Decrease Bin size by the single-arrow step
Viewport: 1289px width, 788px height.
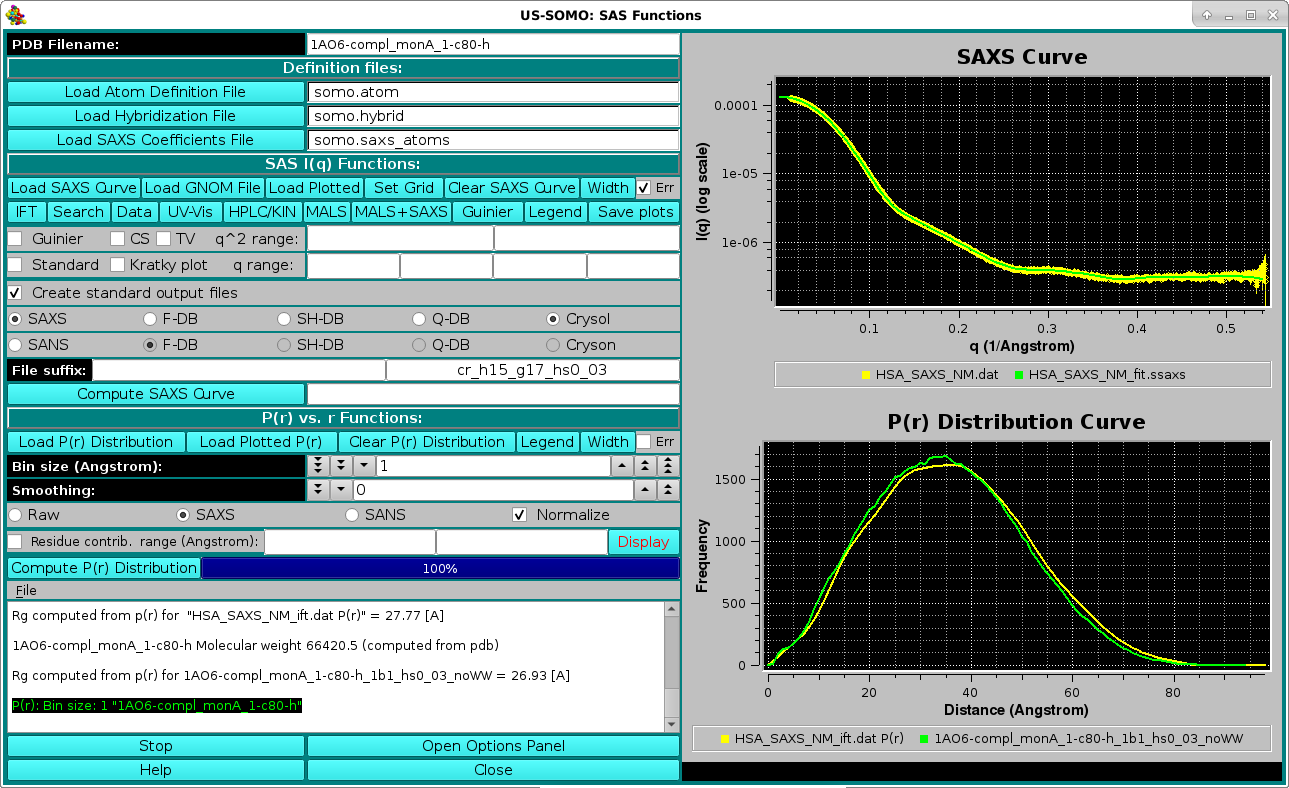coord(362,466)
